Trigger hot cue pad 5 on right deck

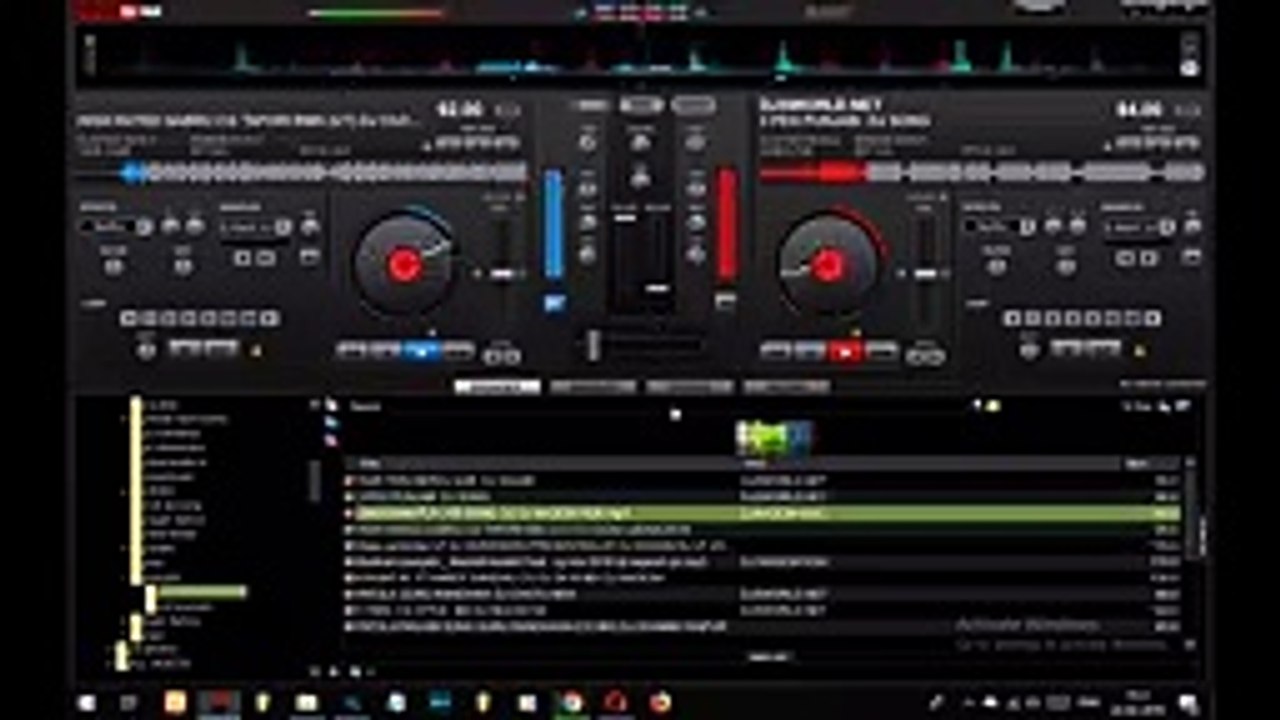(x=1093, y=319)
